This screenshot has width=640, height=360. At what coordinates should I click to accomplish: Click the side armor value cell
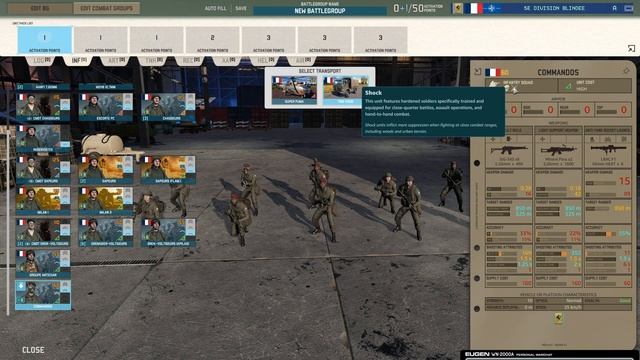[x=539, y=110]
